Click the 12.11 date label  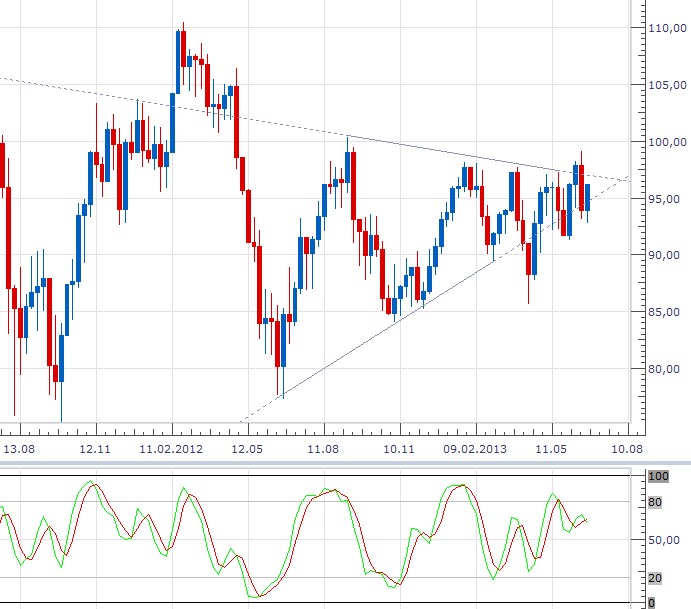pyautogui.click(x=95, y=449)
